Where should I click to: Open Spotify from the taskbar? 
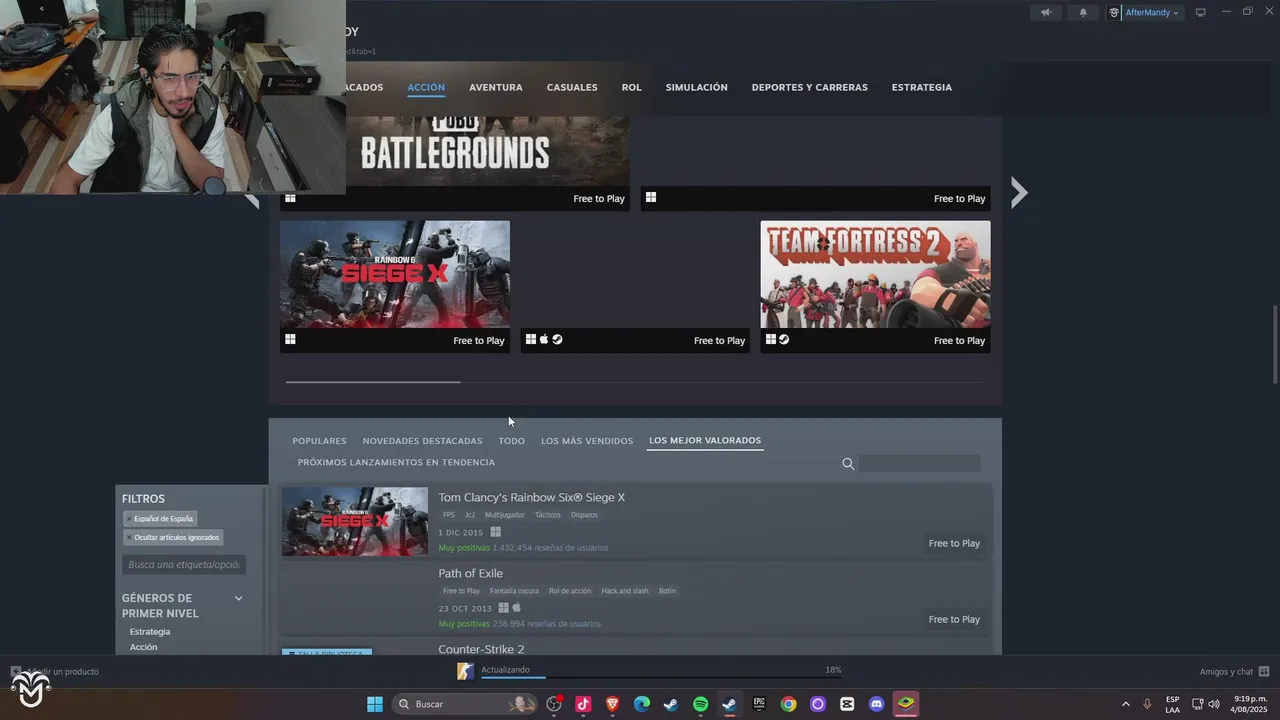pyautogui.click(x=700, y=704)
